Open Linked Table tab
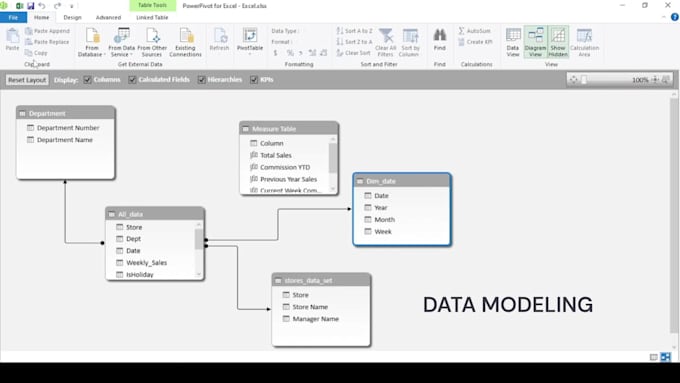Image resolution: width=680 pixels, height=383 pixels. click(x=152, y=17)
